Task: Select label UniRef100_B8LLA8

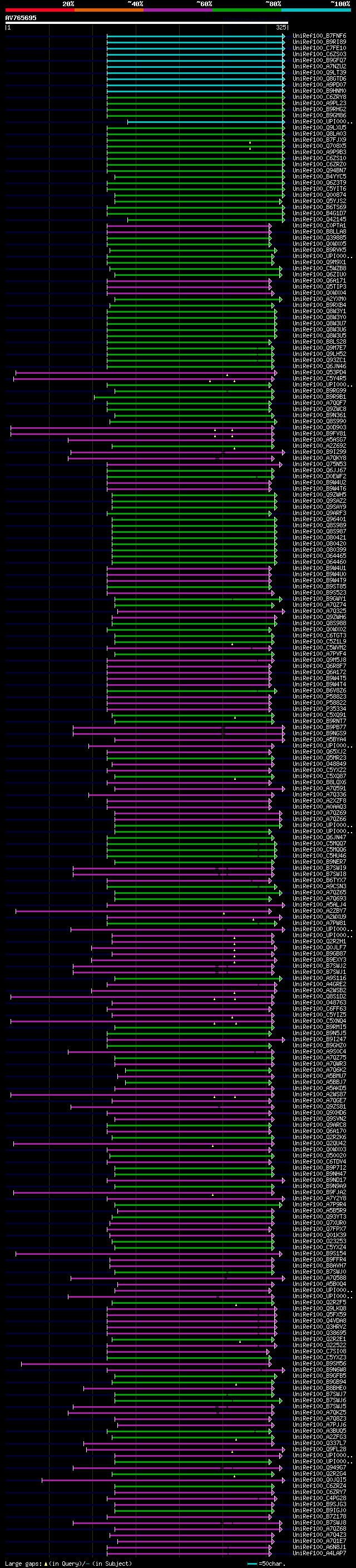Action: [319, 231]
